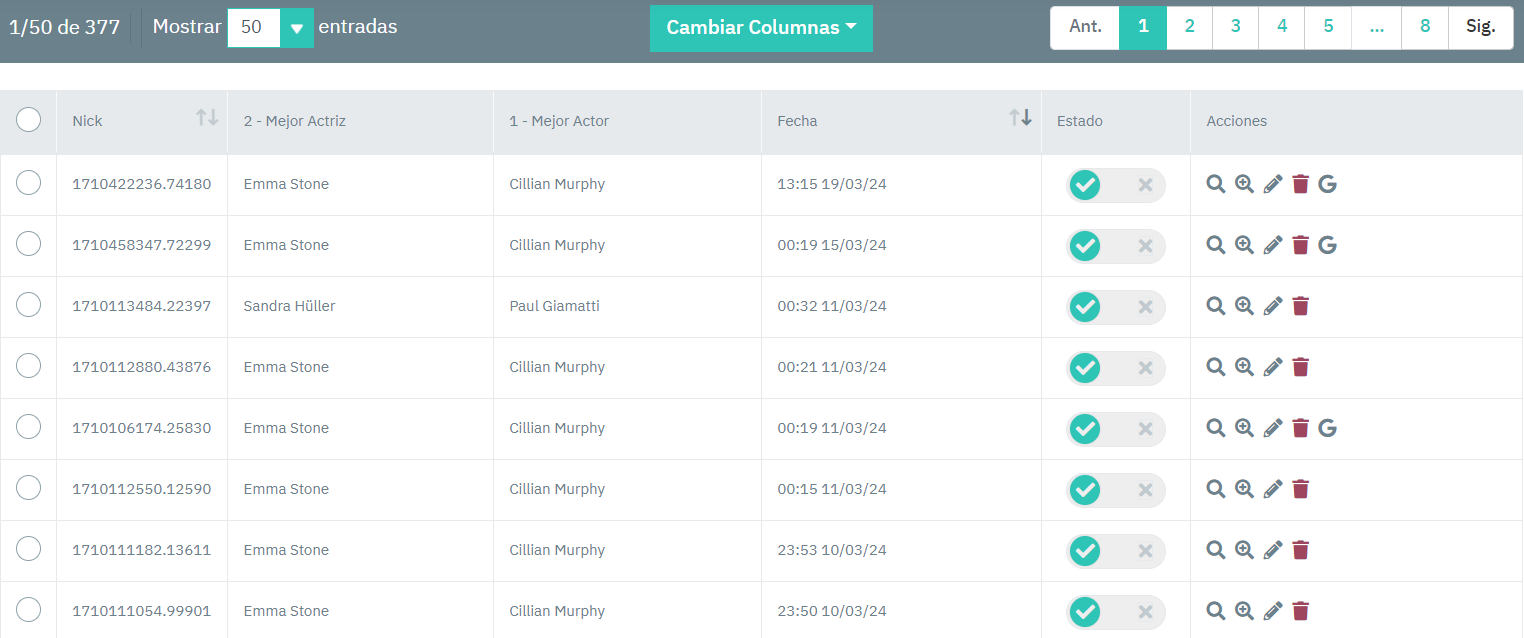Toggle Estado switch for 23:53 10/03/24 entry
The width and height of the screenshot is (1524, 638).
1116,551
